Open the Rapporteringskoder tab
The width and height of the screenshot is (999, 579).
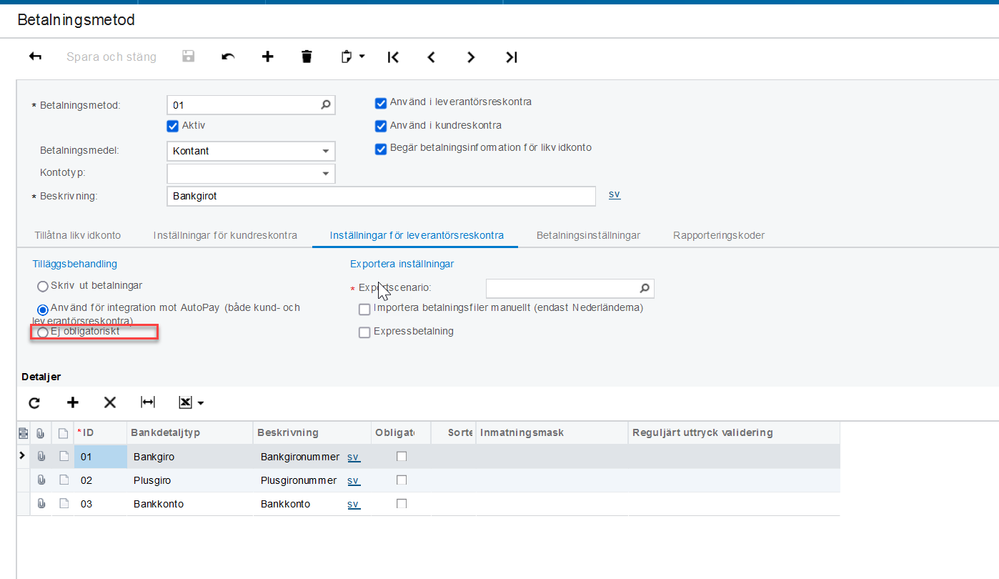tap(719, 235)
